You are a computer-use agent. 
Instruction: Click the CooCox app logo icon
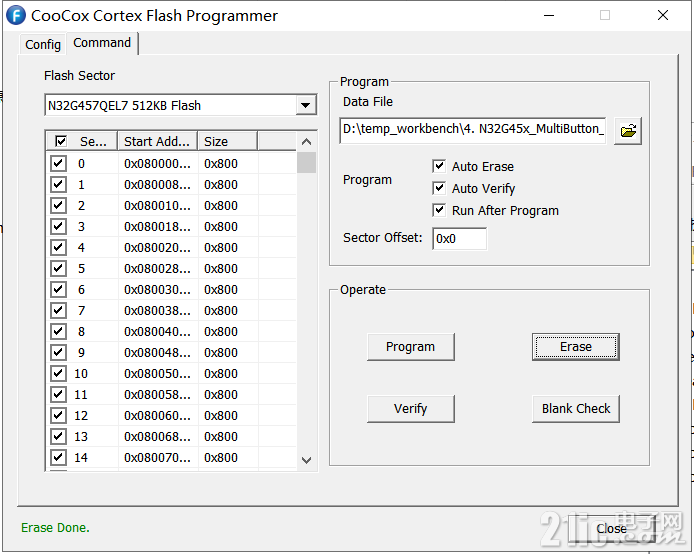15,15
